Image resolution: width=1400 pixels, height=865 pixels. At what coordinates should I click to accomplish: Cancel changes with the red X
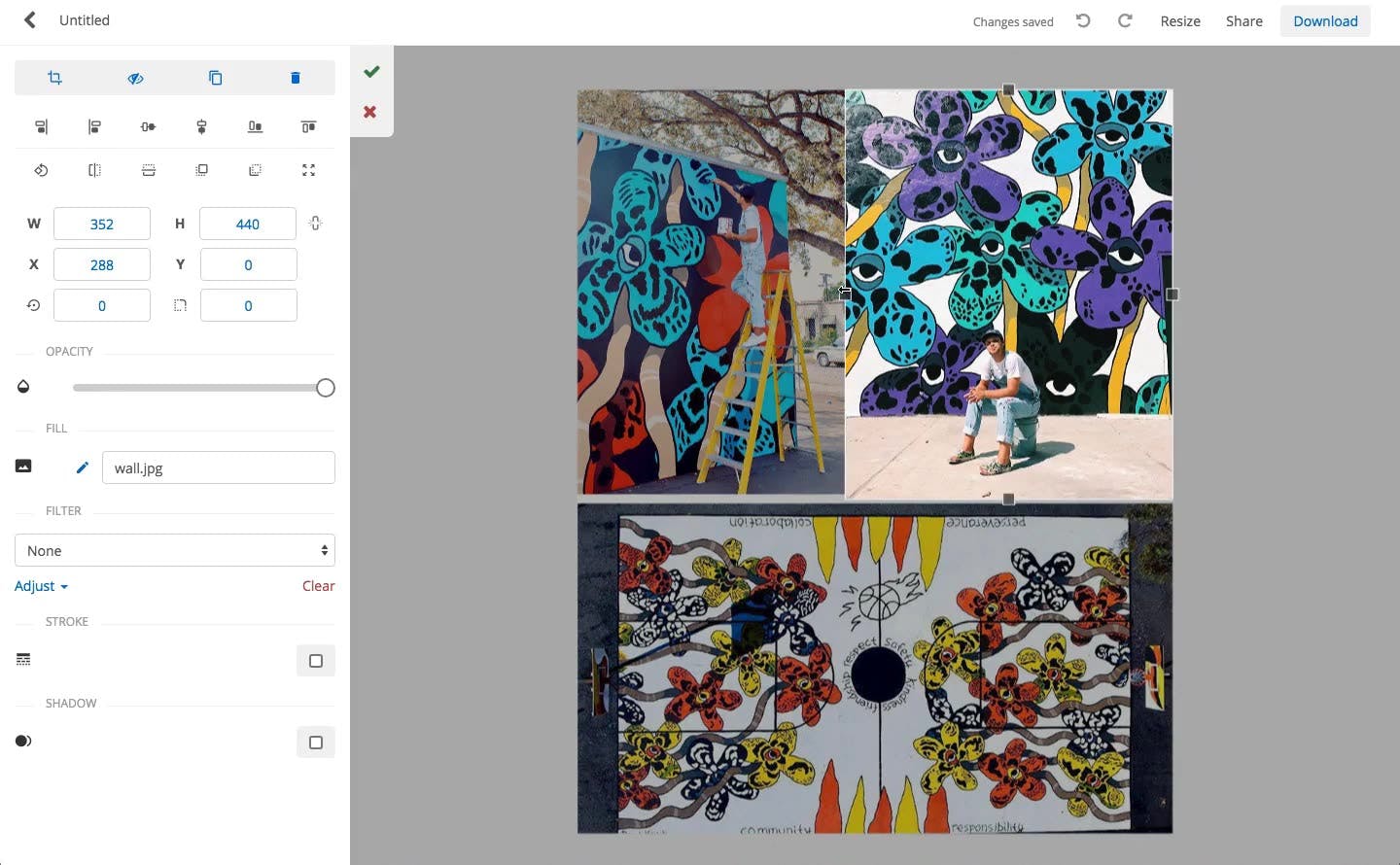tap(370, 112)
